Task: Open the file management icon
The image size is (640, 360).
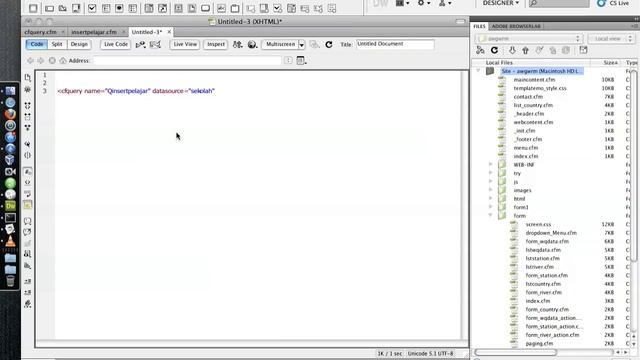Action: pos(238,44)
